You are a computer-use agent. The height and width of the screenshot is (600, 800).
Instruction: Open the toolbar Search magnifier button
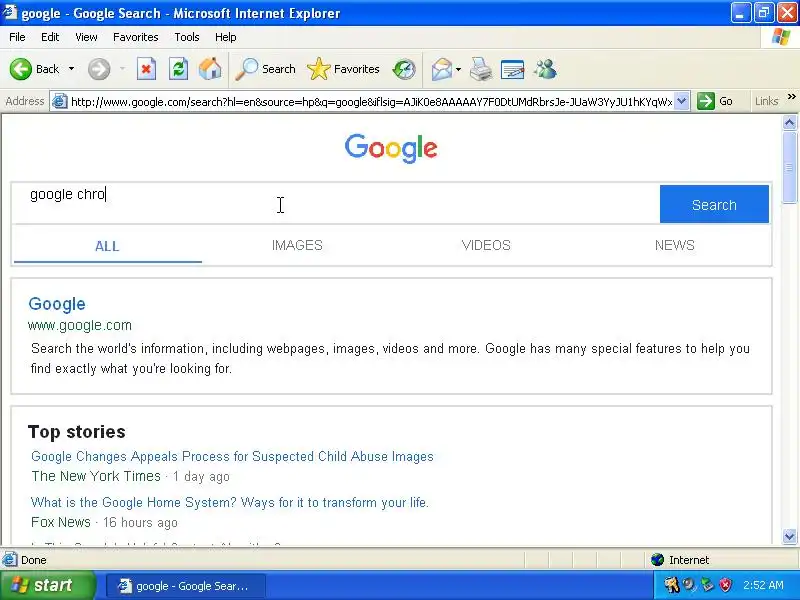click(265, 69)
